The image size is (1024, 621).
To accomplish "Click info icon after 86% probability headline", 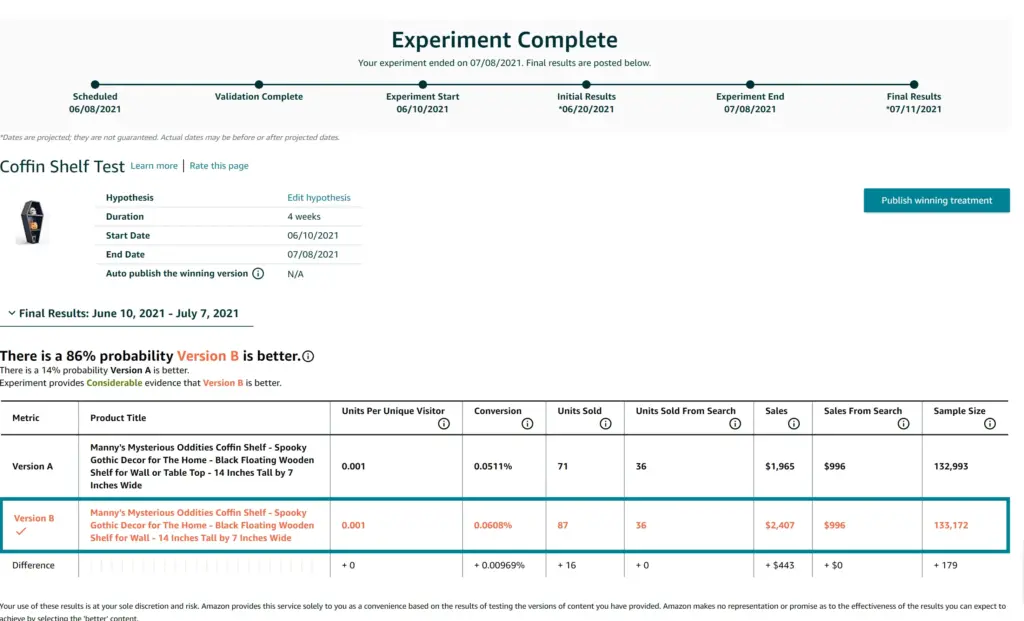I will tap(308, 356).
